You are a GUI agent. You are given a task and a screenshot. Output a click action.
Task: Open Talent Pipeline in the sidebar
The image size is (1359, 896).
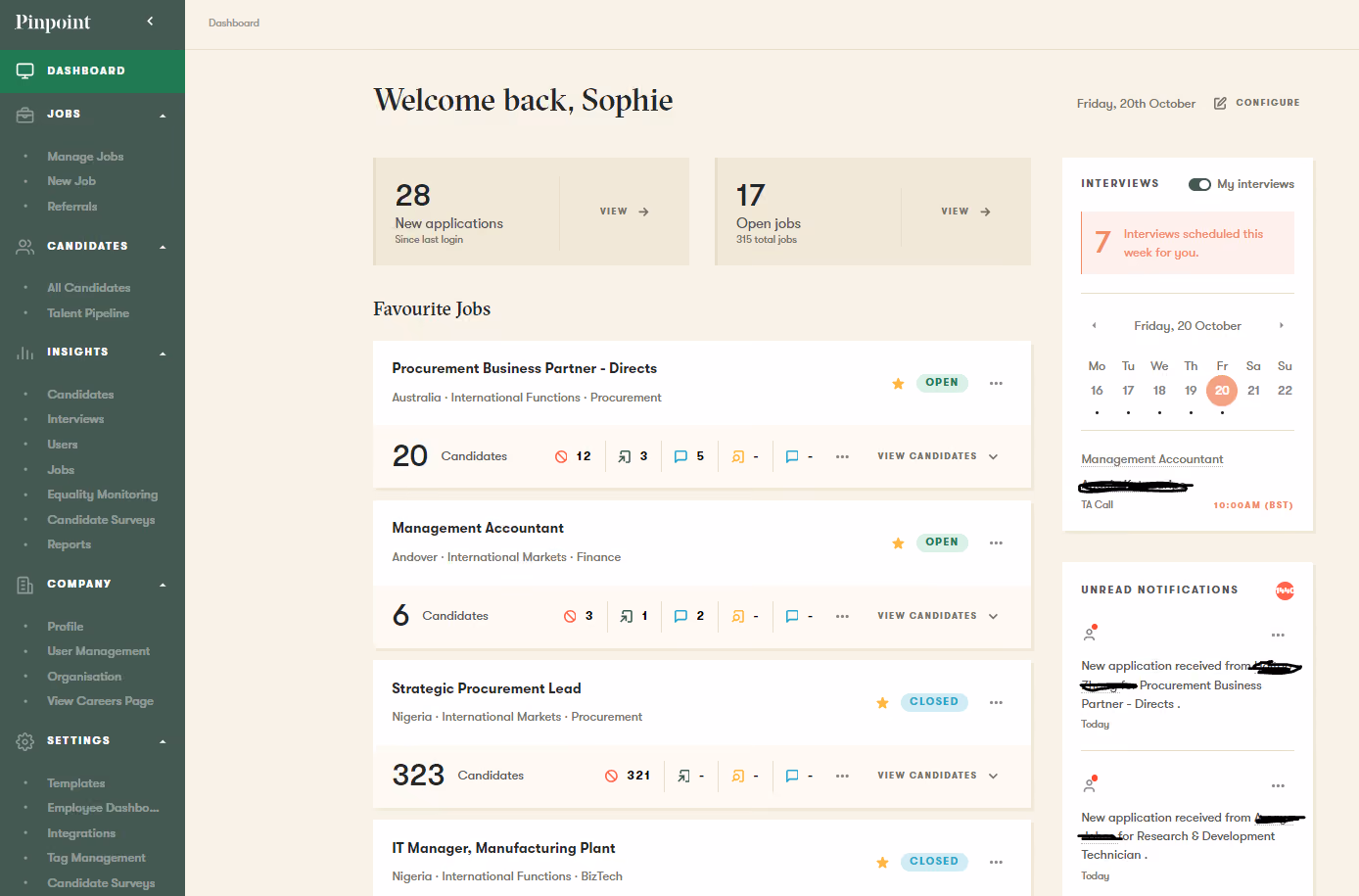click(x=88, y=313)
